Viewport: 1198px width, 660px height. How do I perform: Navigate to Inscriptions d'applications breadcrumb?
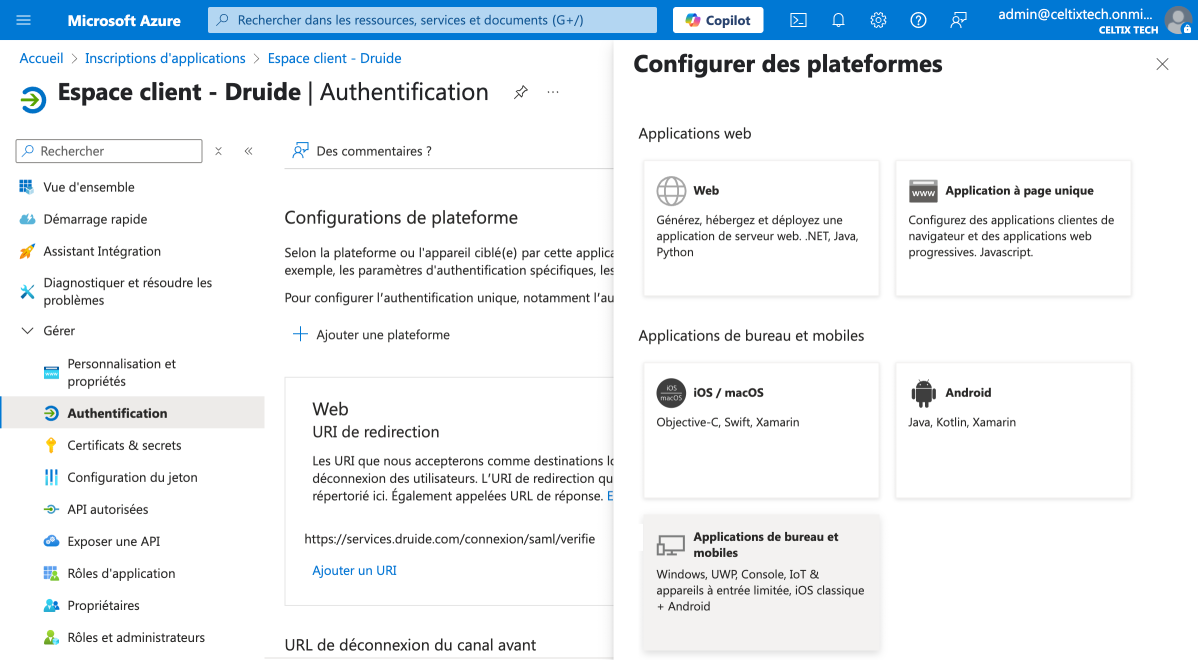[165, 59]
